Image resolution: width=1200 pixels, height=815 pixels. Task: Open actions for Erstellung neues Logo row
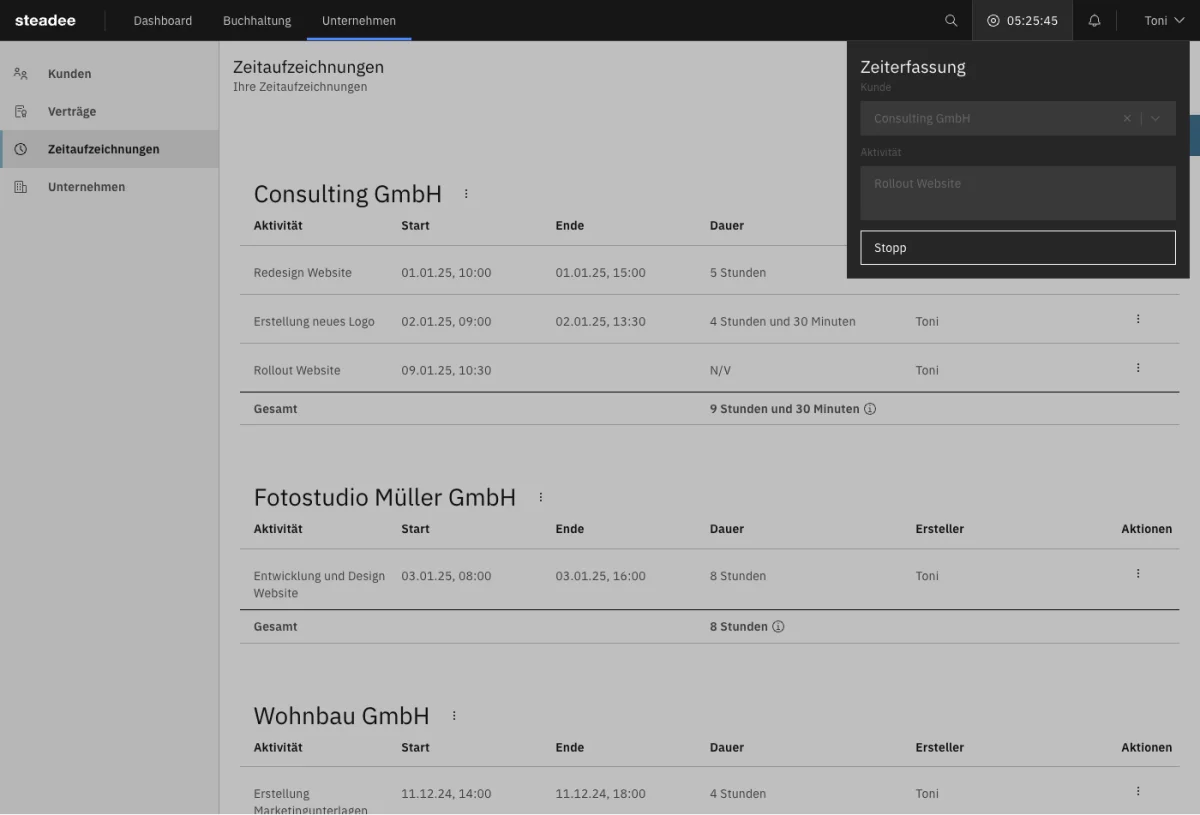1138,319
